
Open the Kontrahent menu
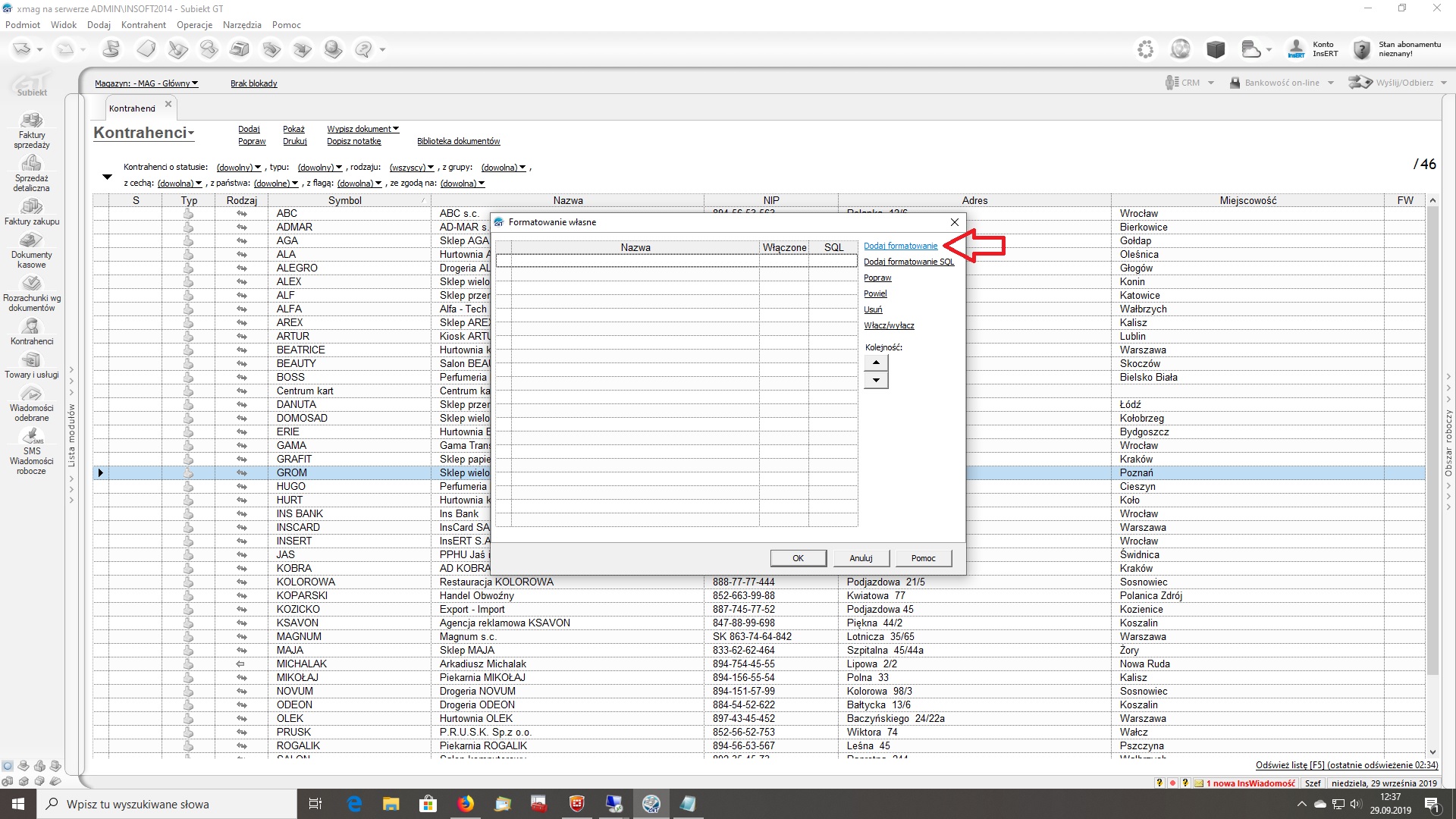(143, 25)
